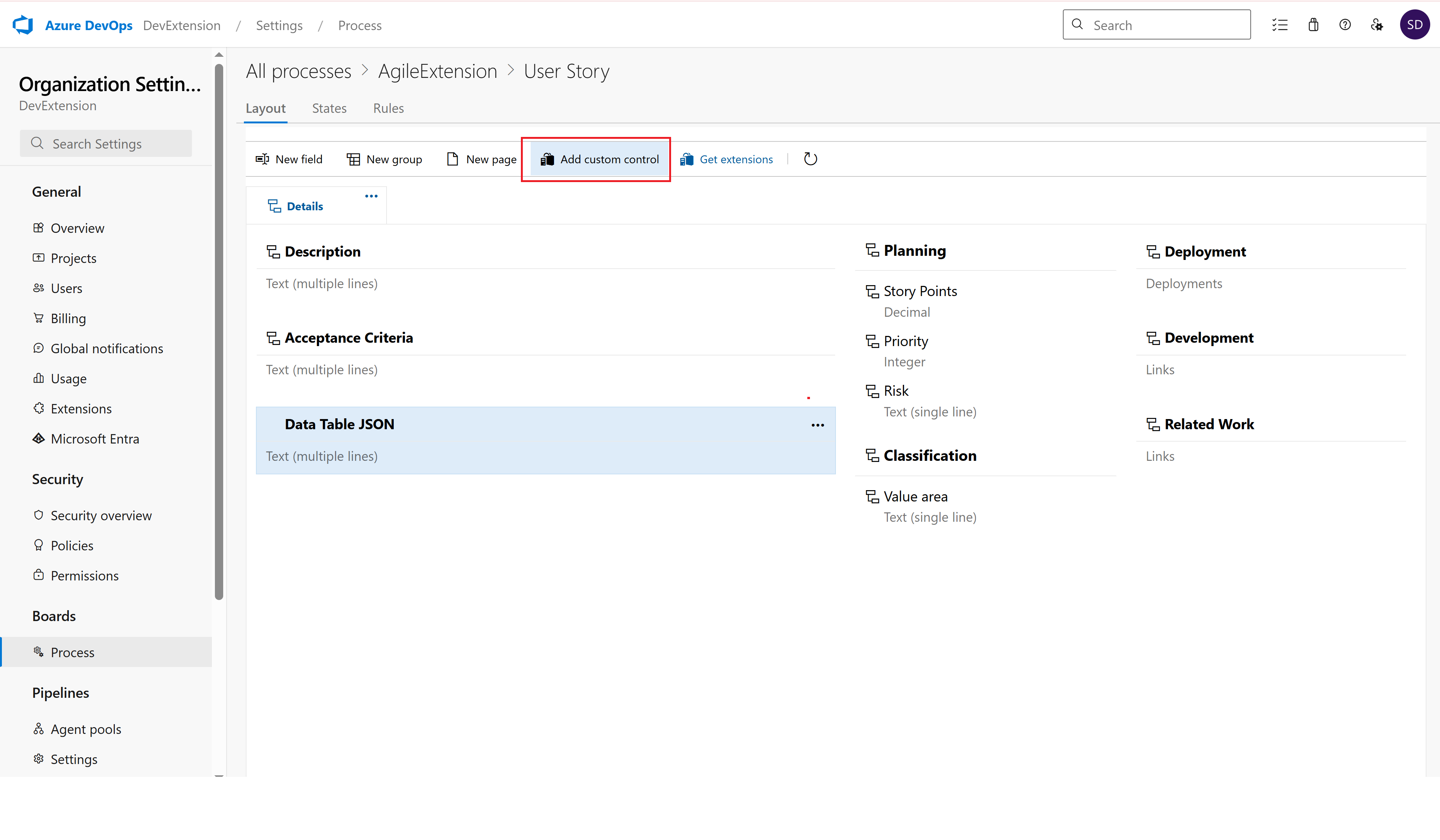Click the Azure DevOps logo icon
Viewport: 1440px width, 840px height.
tap(23, 25)
